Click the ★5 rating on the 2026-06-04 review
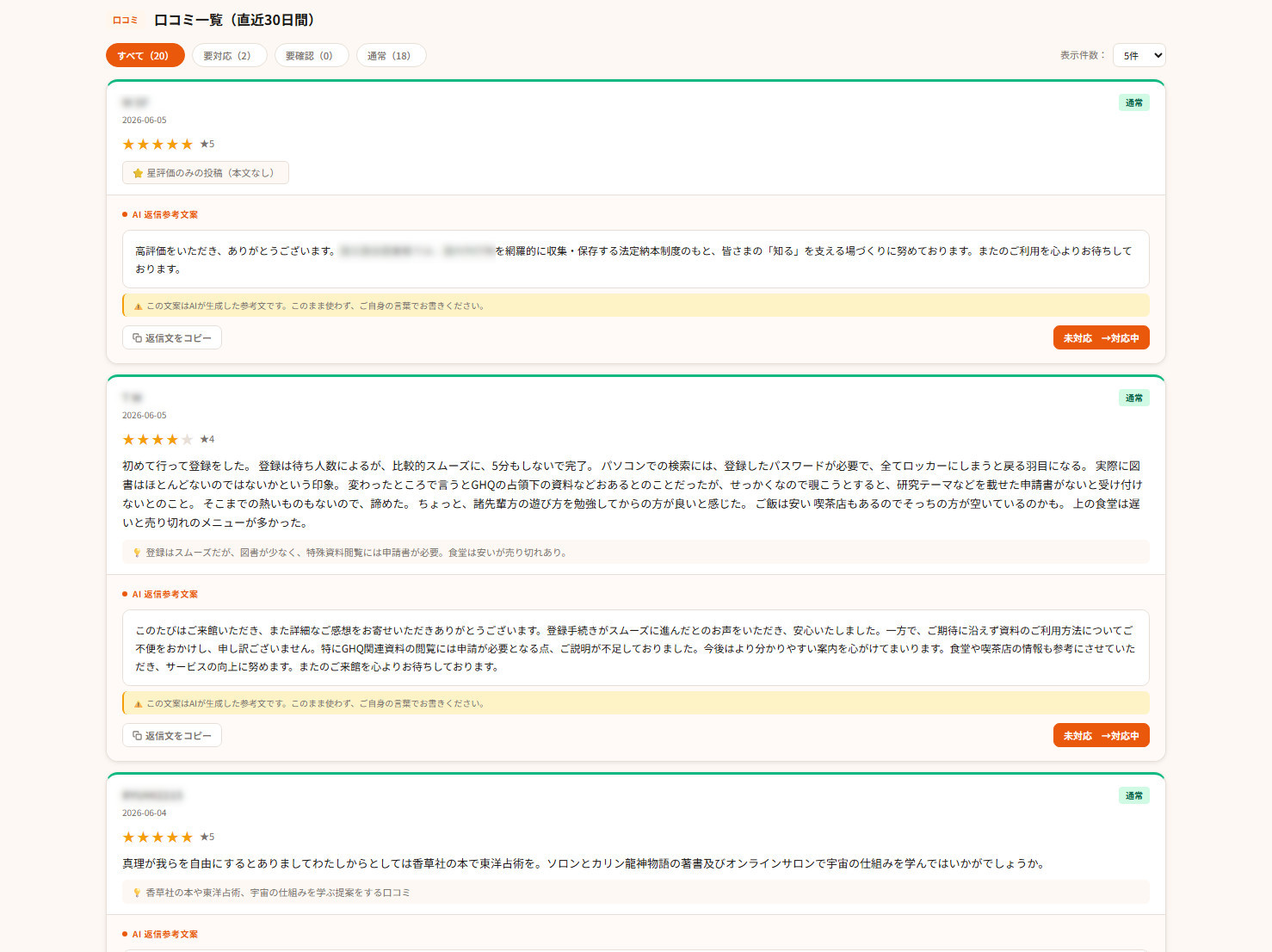 tap(169, 837)
